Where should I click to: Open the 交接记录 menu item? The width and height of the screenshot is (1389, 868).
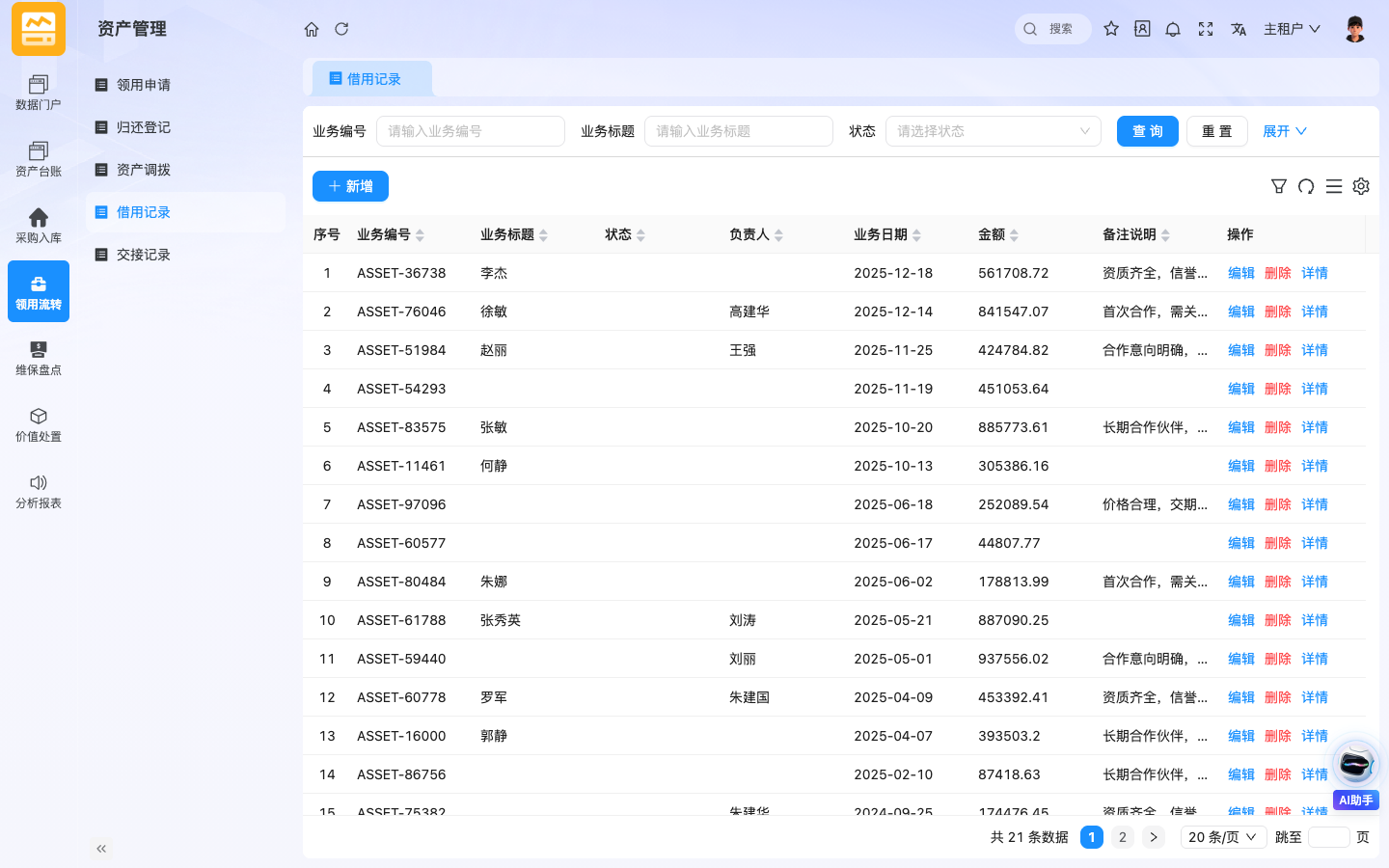coord(185,255)
